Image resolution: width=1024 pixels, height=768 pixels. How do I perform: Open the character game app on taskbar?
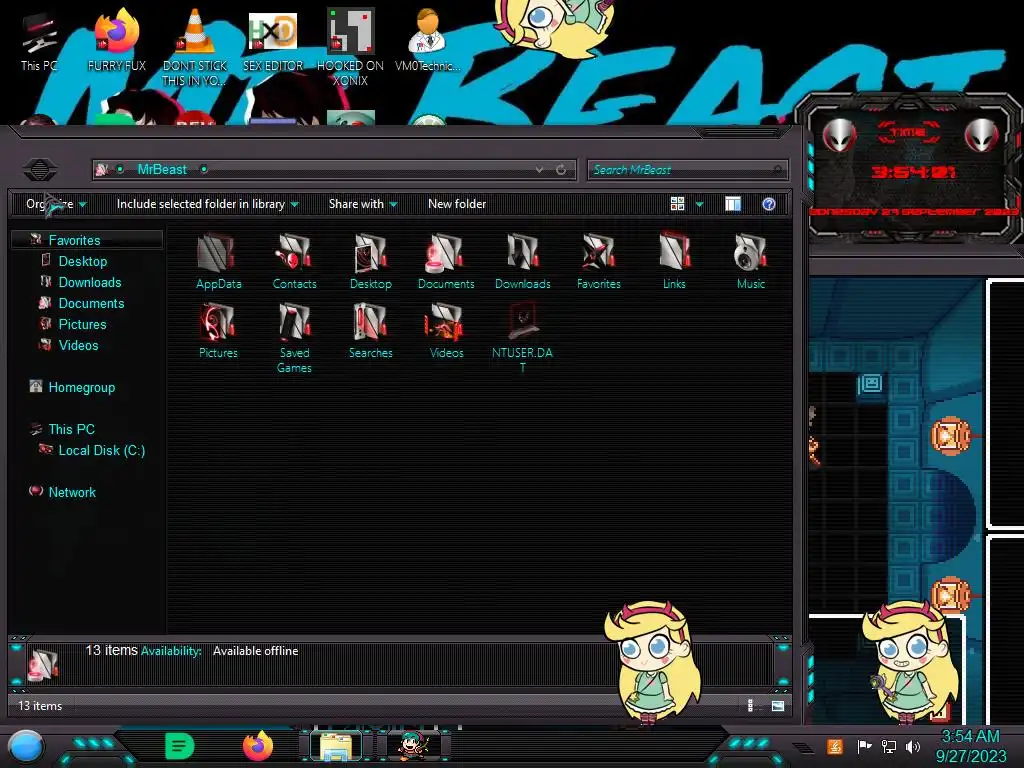coord(413,746)
